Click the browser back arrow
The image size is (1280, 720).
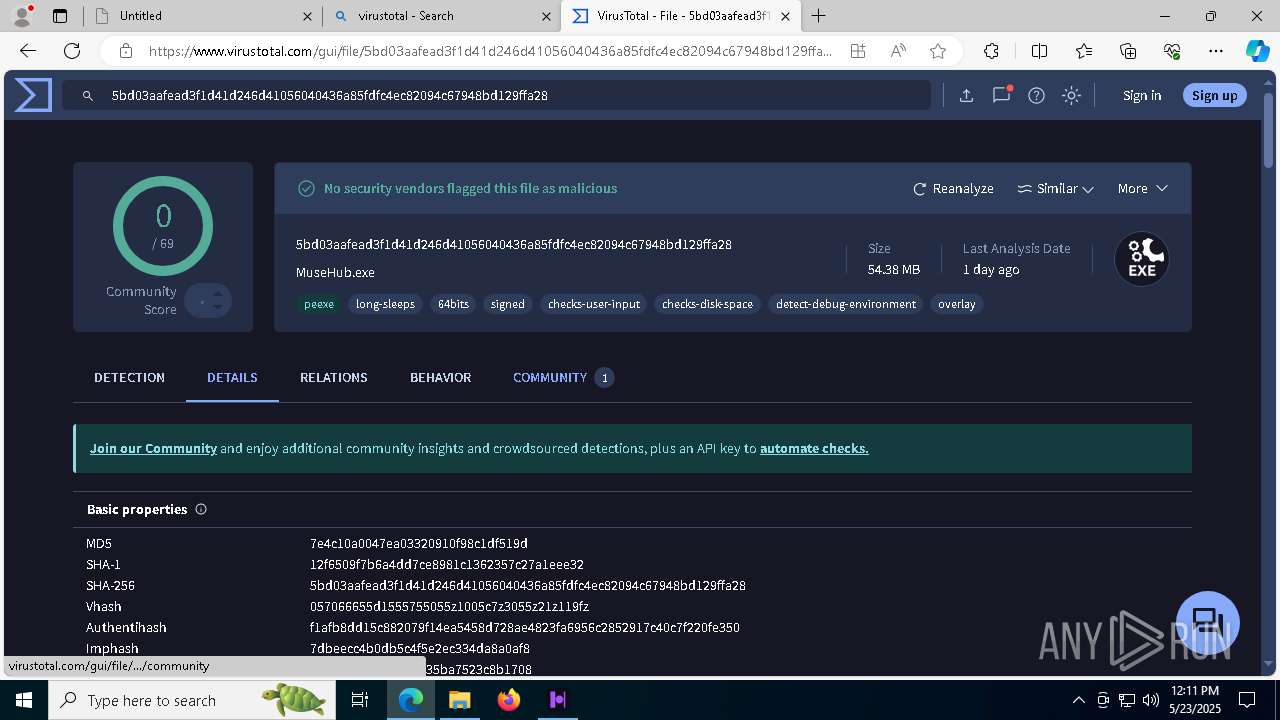coord(28,51)
